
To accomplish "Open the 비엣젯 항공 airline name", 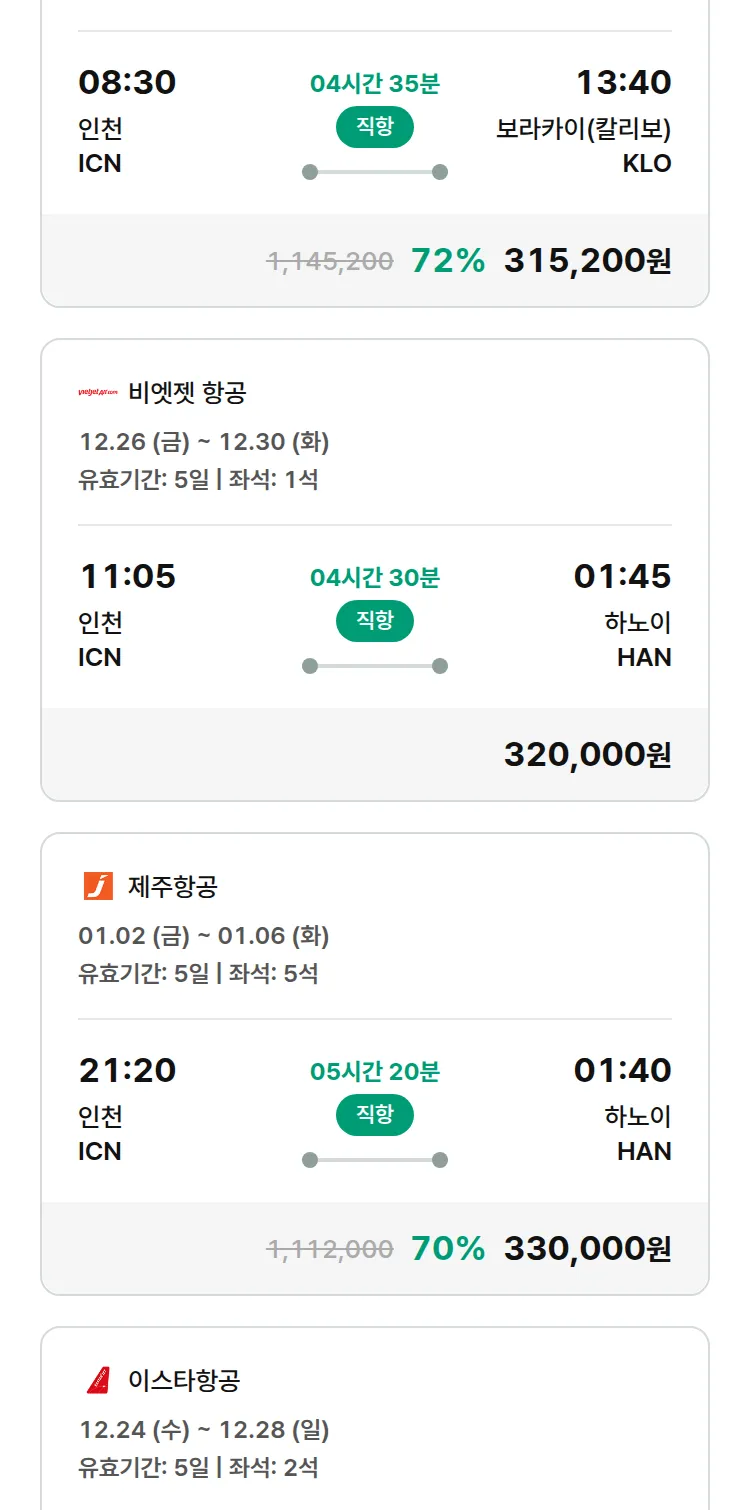I will pos(187,393).
